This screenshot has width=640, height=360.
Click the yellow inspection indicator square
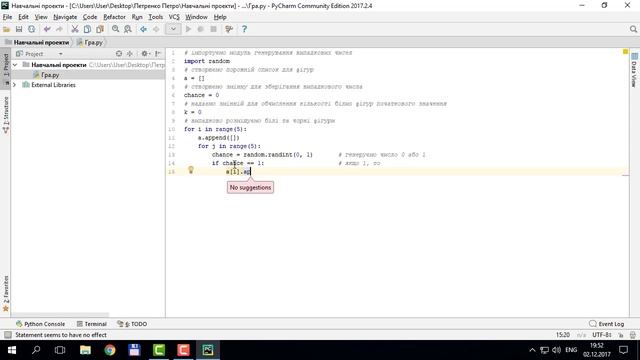[x=625, y=52]
